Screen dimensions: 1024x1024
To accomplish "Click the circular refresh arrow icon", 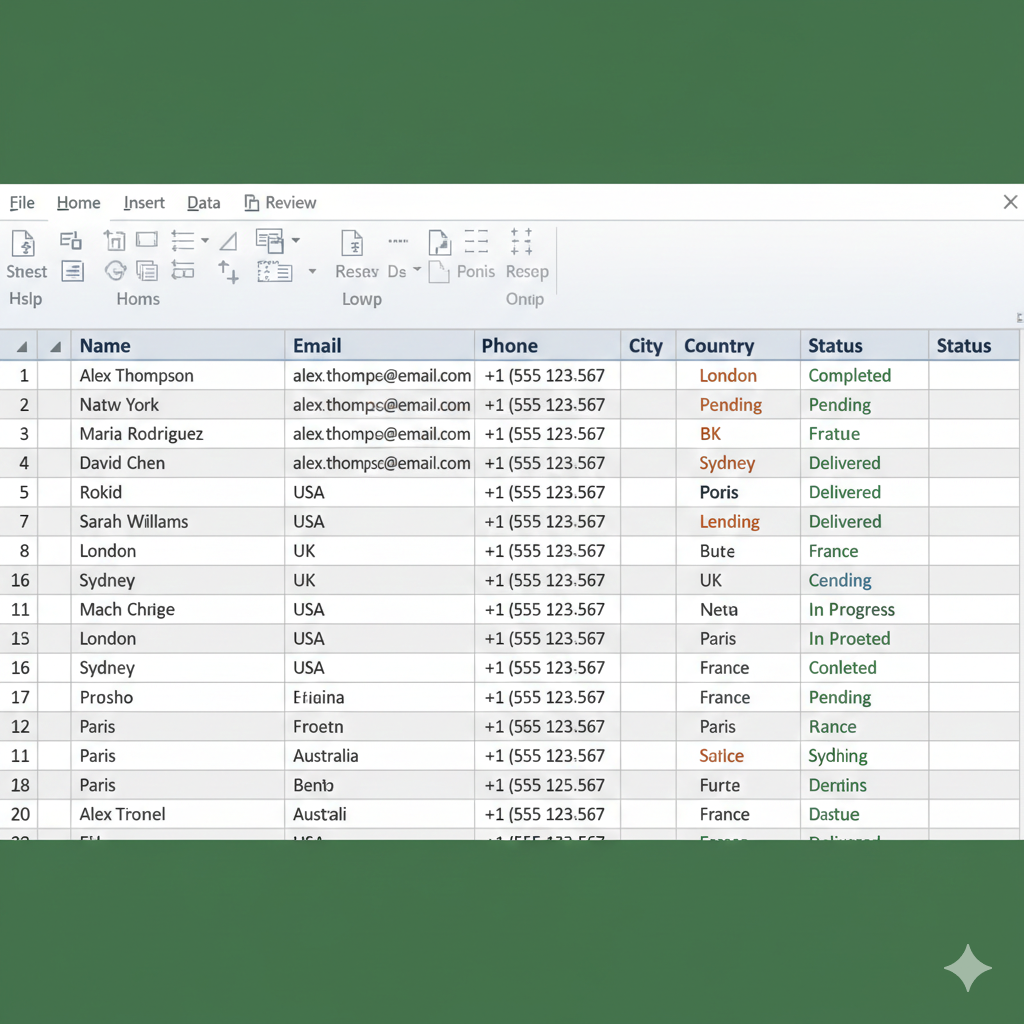I will 115,270.
